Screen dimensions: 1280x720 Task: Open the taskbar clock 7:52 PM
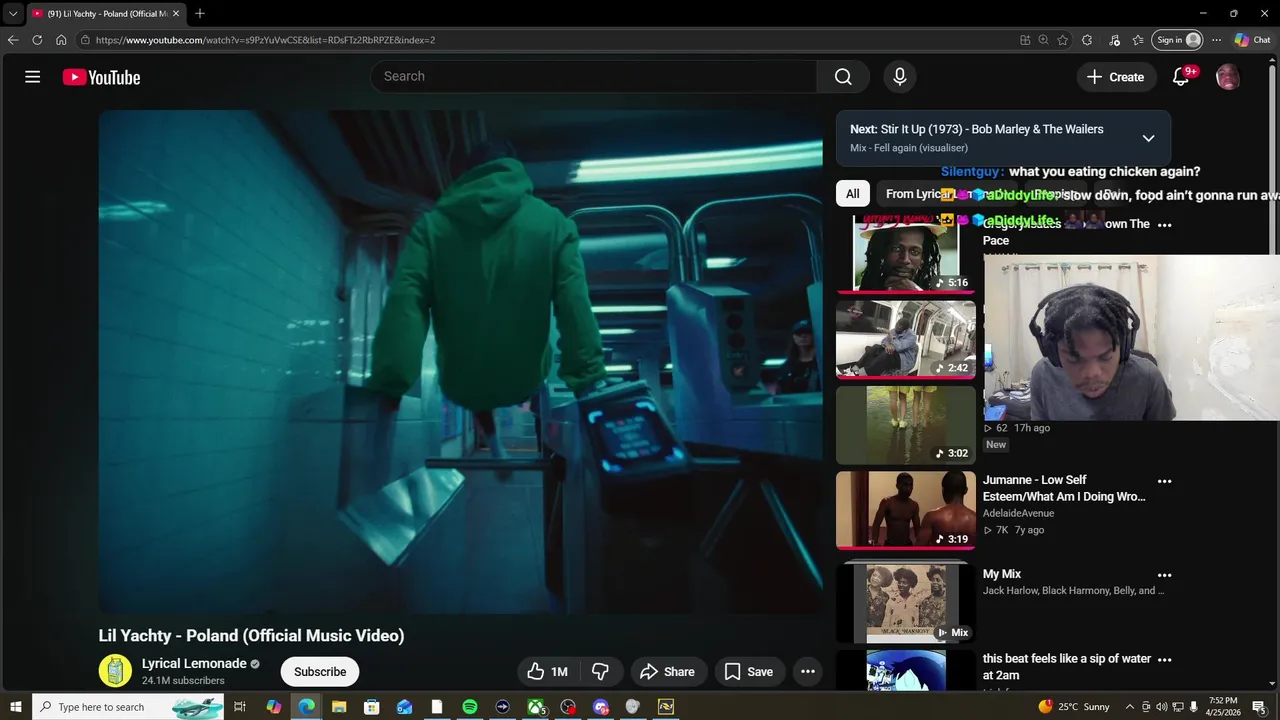[x=1224, y=707]
